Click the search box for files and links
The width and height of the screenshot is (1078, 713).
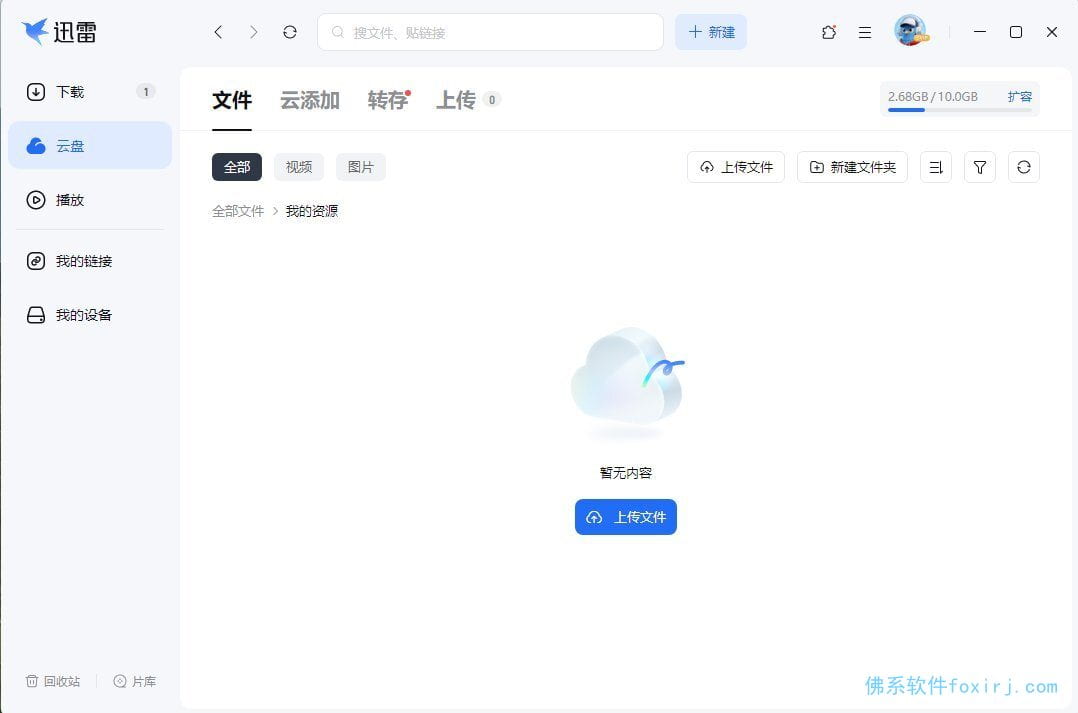(x=490, y=32)
